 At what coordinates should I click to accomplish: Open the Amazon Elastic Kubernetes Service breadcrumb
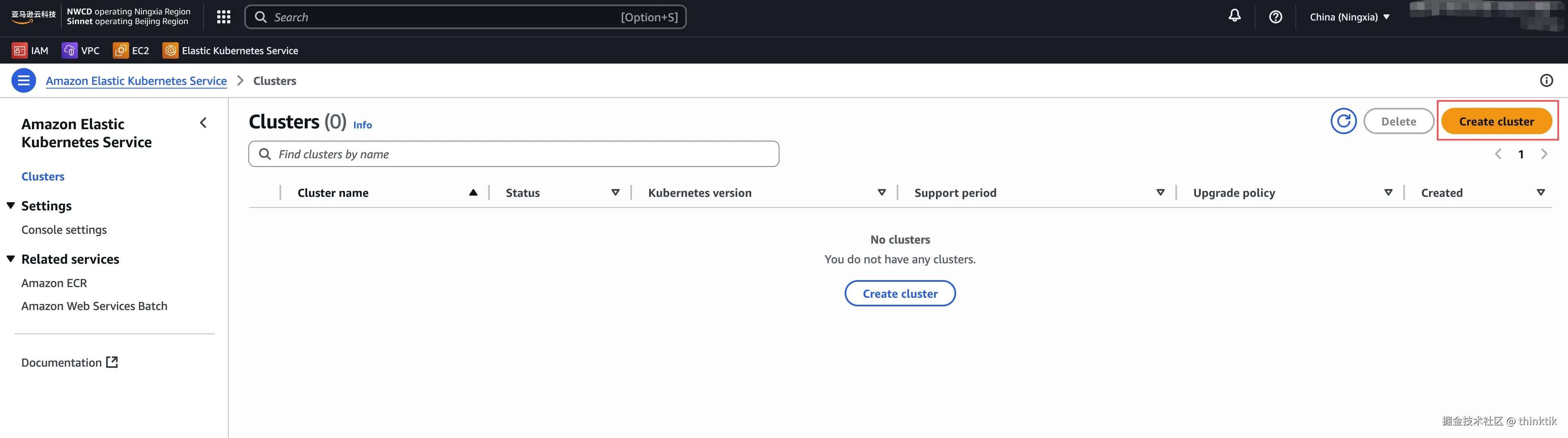(x=136, y=81)
